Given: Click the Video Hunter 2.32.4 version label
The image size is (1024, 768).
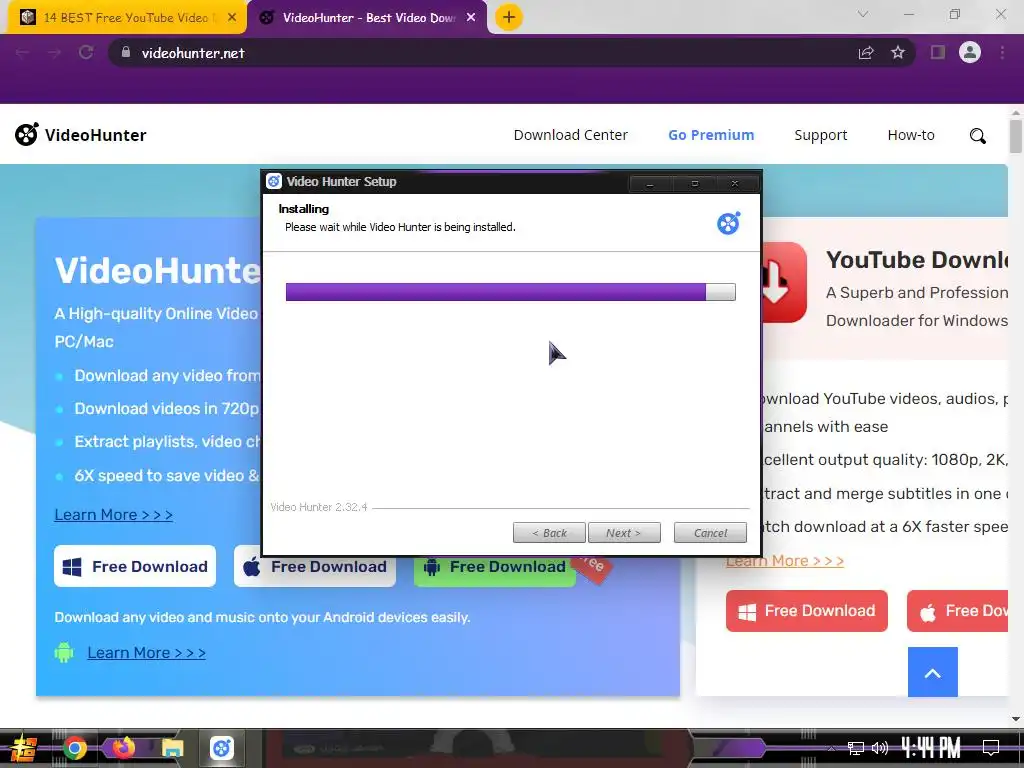Looking at the screenshot, I should tap(319, 507).
